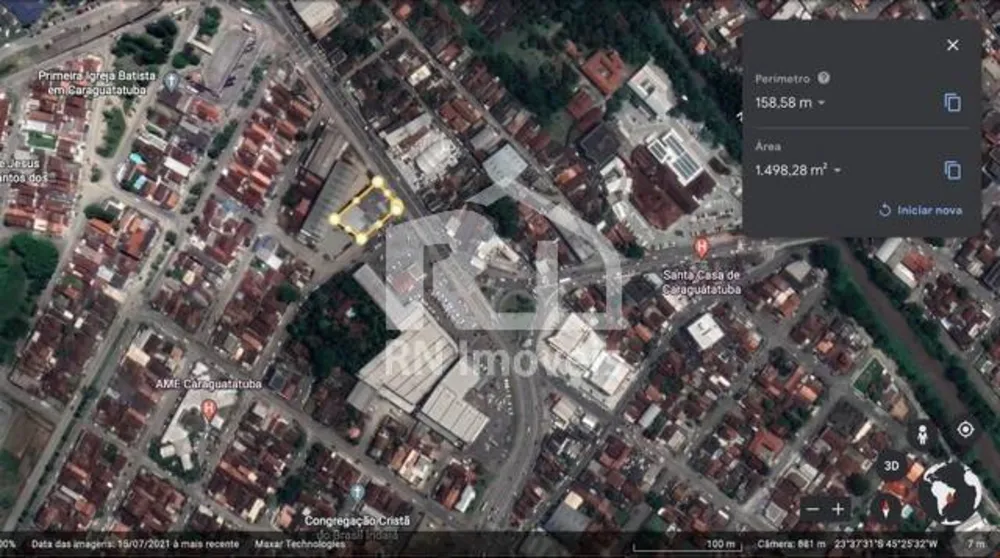The width and height of the screenshot is (1000, 558).
Task: Click the Santa Casa de Caraguatatuba hospital pin
Action: pyautogui.click(x=702, y=248)
